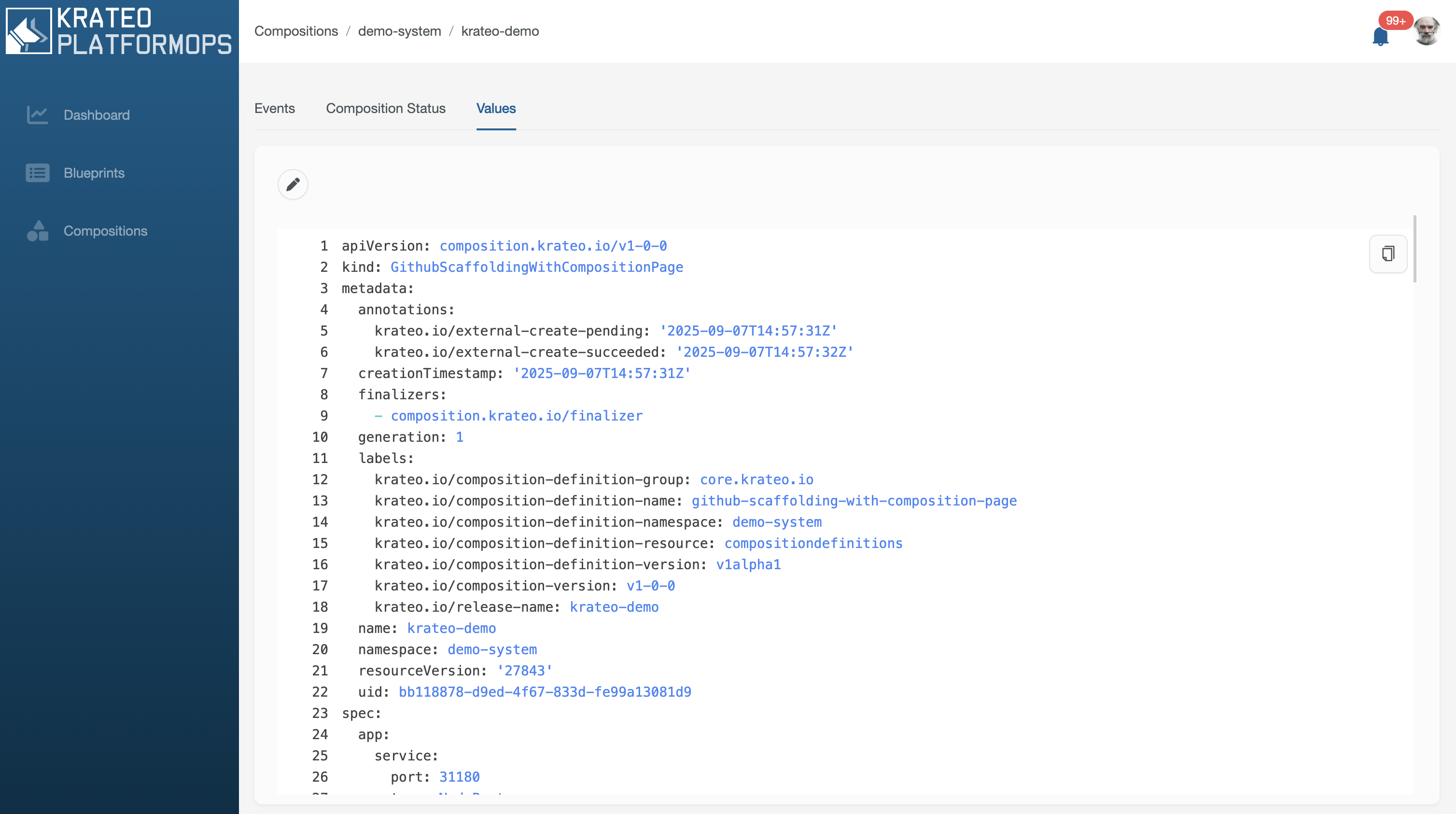Select the Values tab
Screen dimensions: 1456x814
(496, 109)
